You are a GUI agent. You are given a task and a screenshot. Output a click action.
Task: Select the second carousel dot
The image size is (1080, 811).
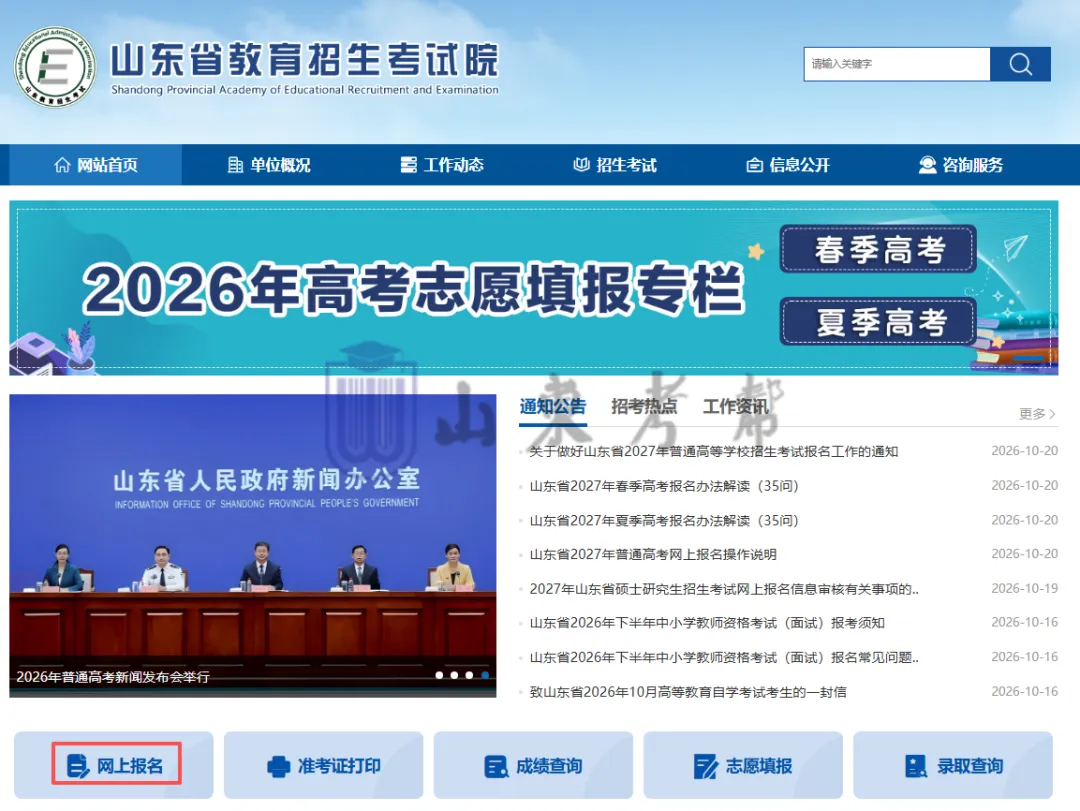point(455,675)
